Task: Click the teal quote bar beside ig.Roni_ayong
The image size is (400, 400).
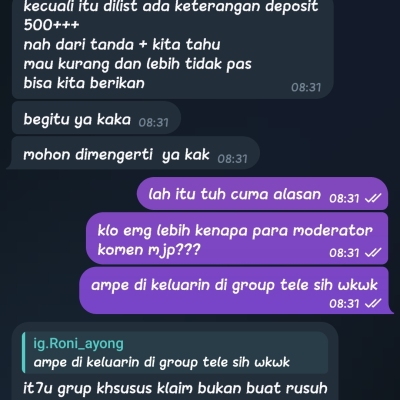Action: point(23,353)
